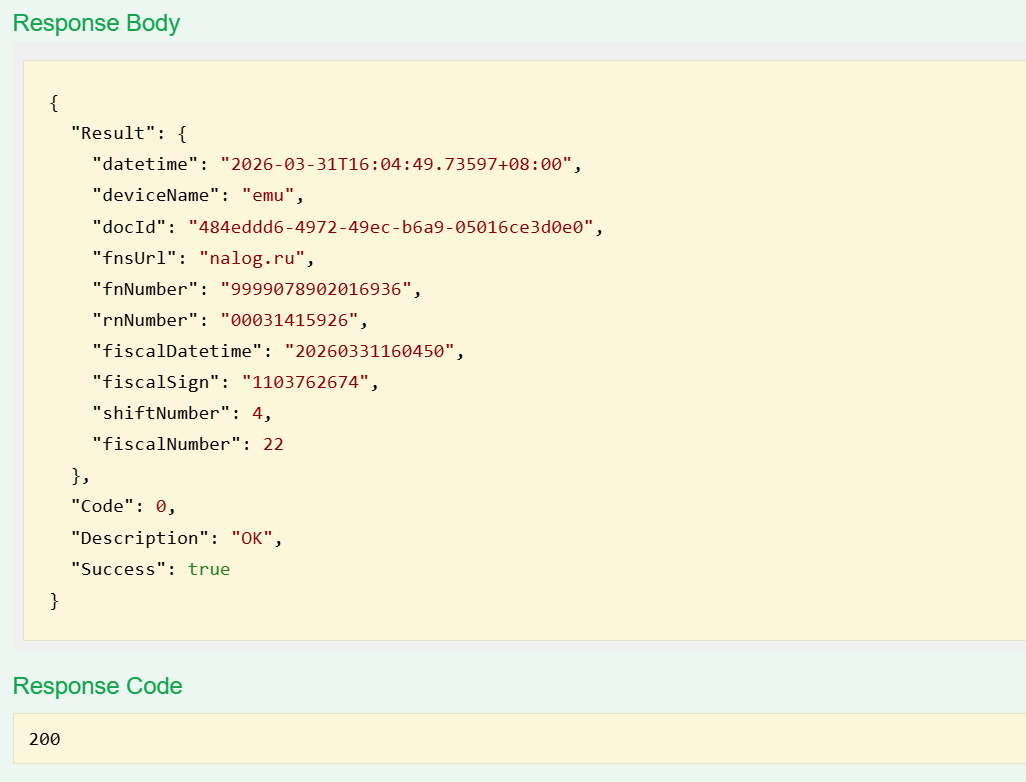Click the Response Code heading

coord(97,686)
